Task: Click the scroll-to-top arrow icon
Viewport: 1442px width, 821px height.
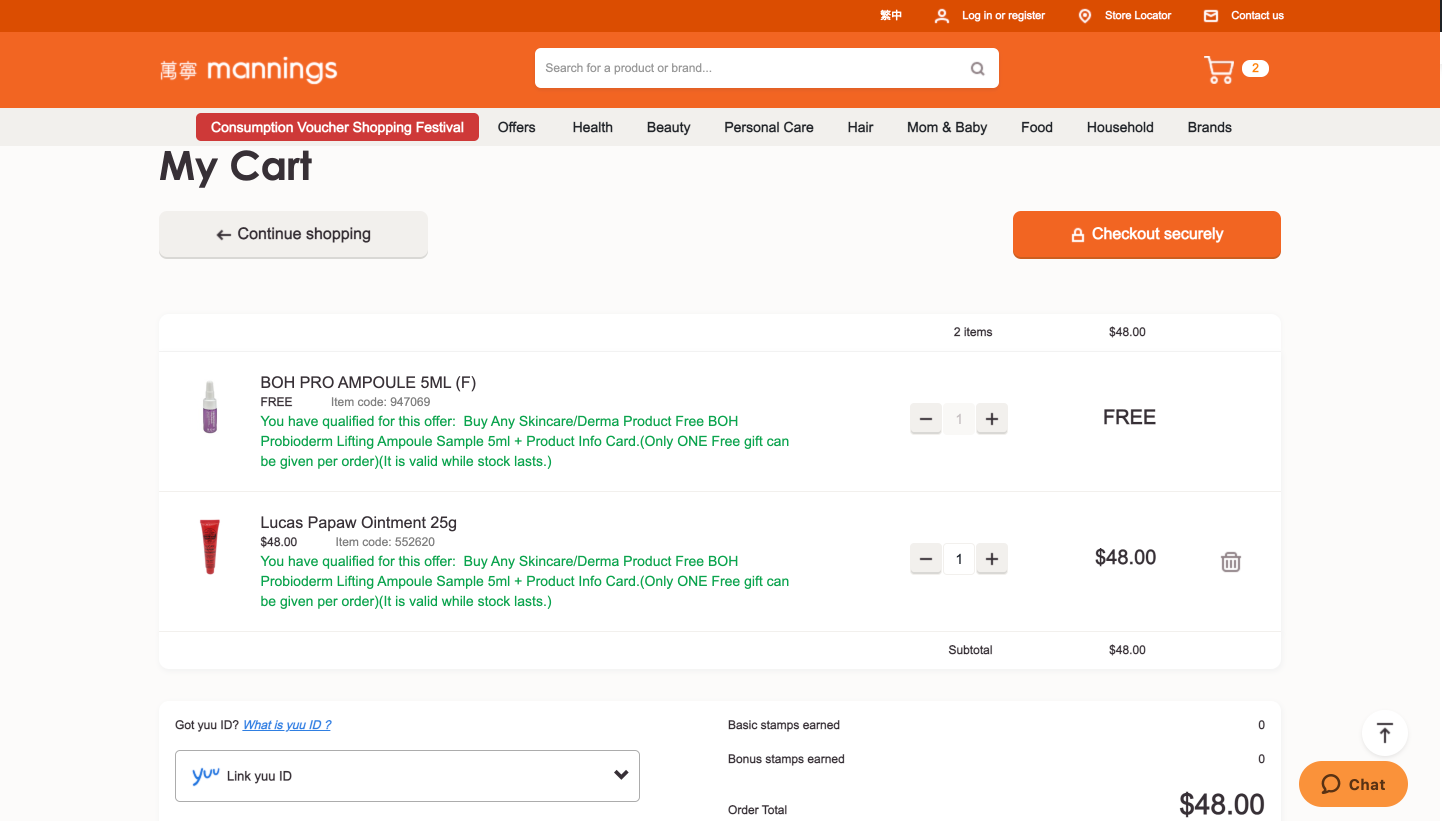Action: click(x=1385, y=733)
